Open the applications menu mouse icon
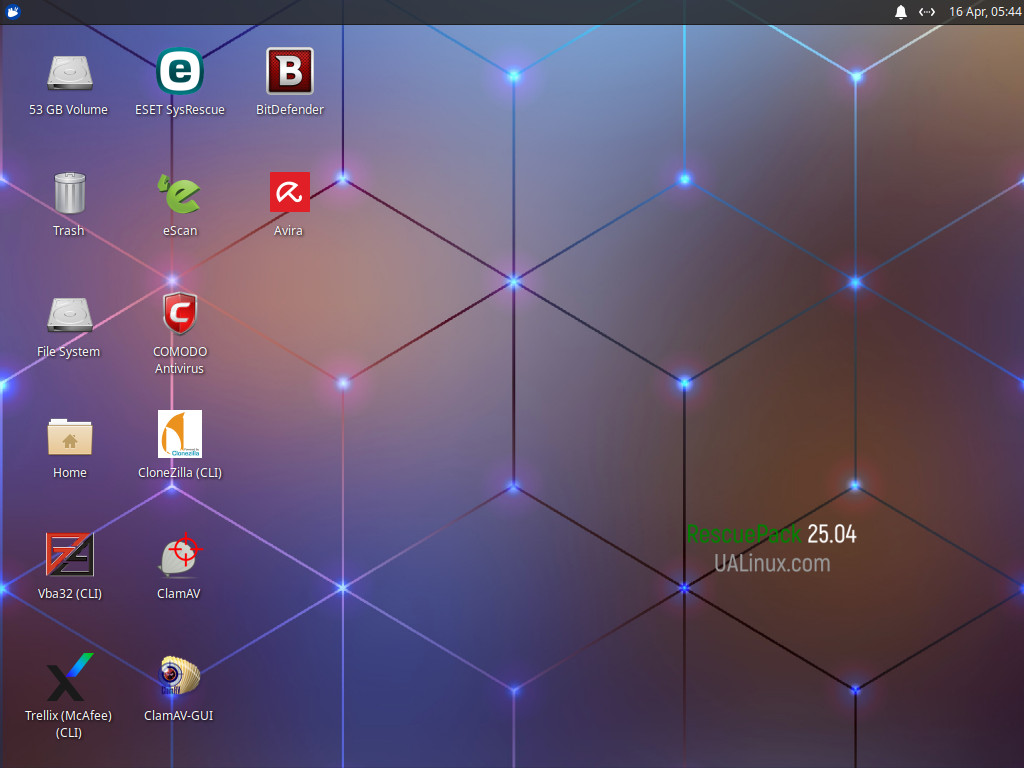This screenshot has height=768, width=1024. tap(12, 12)
